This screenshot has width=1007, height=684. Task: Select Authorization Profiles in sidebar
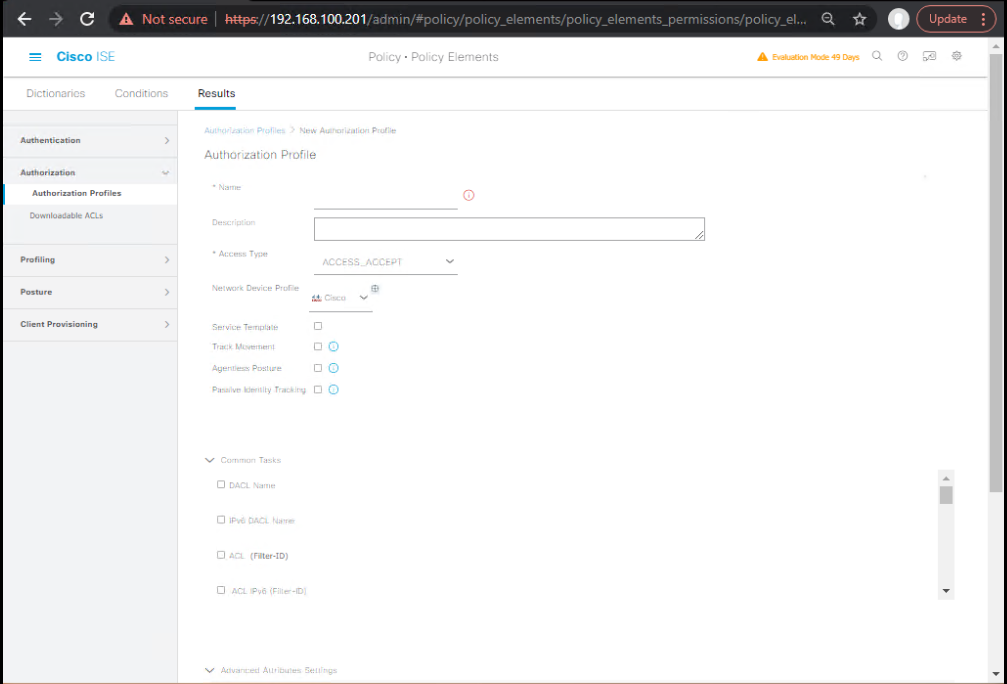(x=76, y=193)
